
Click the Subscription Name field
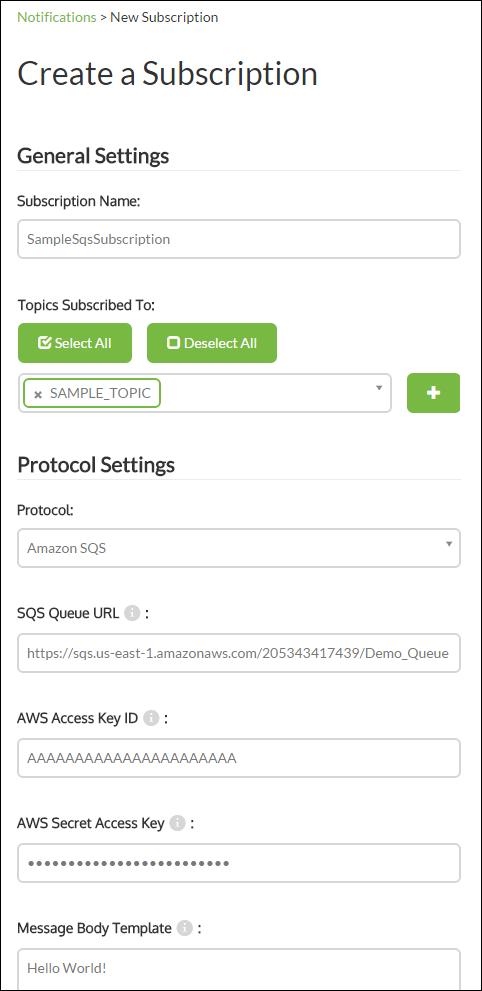click(x=239, y=239)
